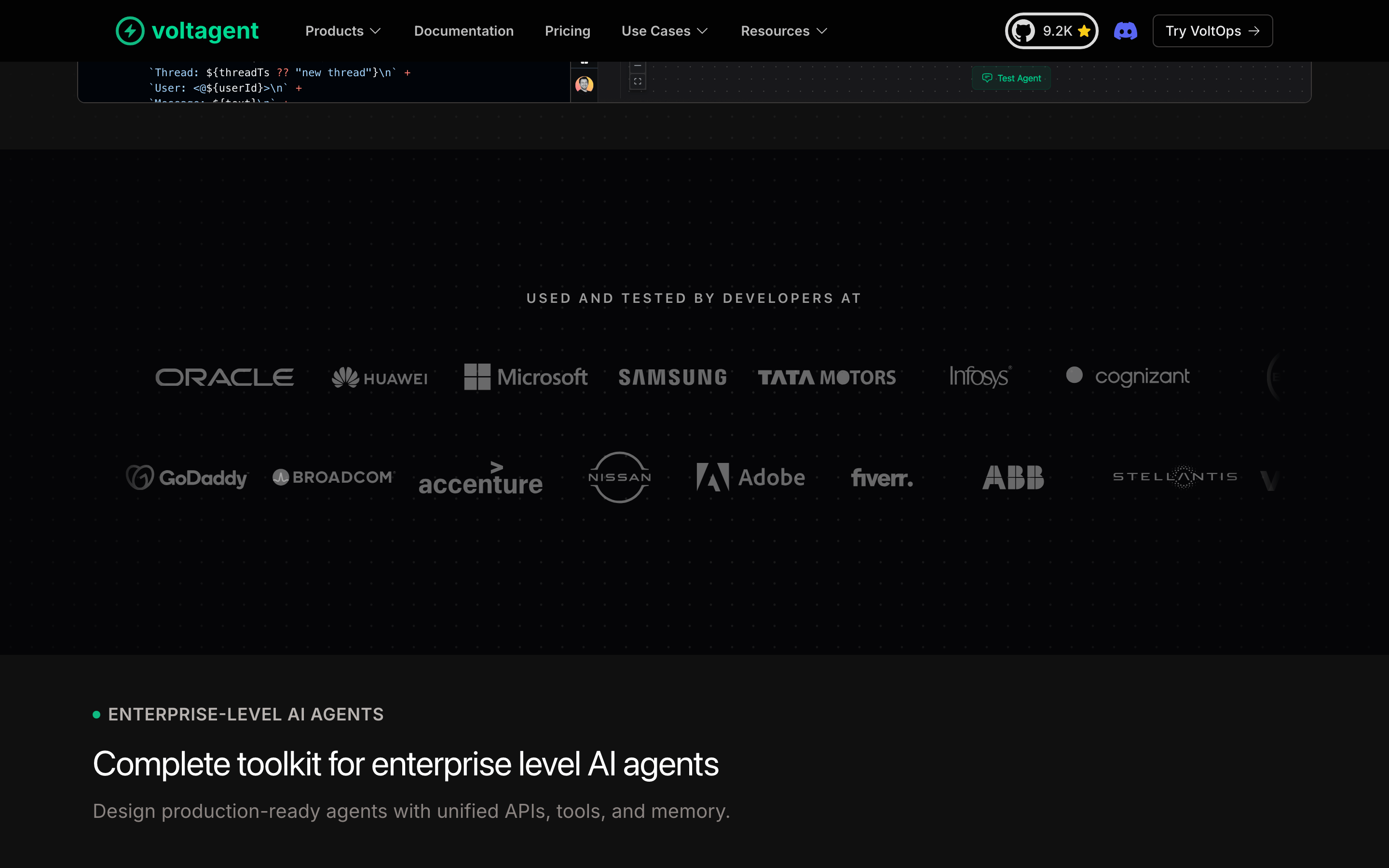Click the 'ENTERPRISE-LEVEL AI AGENTS' label
This screenshot has width=1389, height=868.
(245, 715)
